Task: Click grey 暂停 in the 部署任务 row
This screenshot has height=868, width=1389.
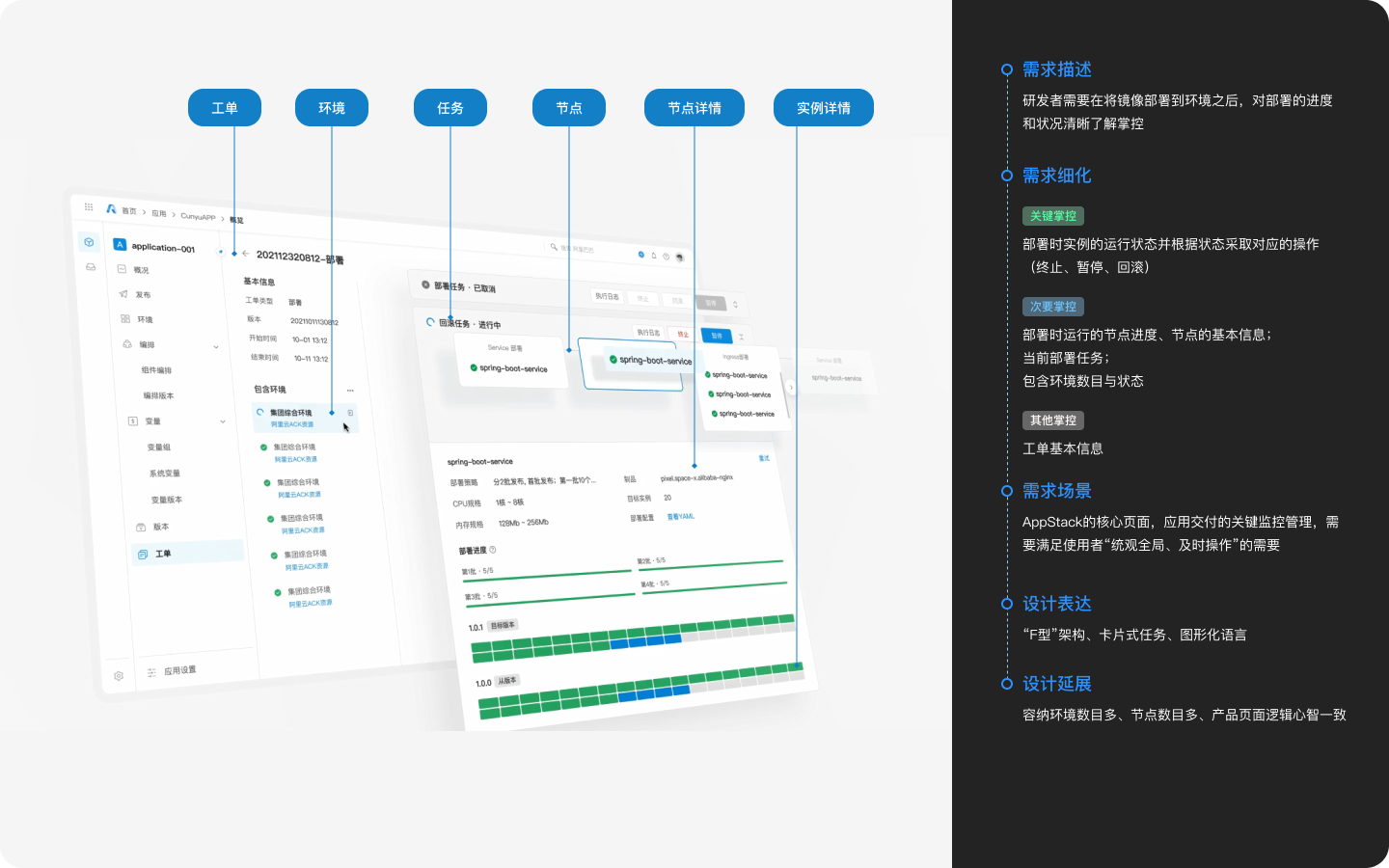Action: pos(711,303)
